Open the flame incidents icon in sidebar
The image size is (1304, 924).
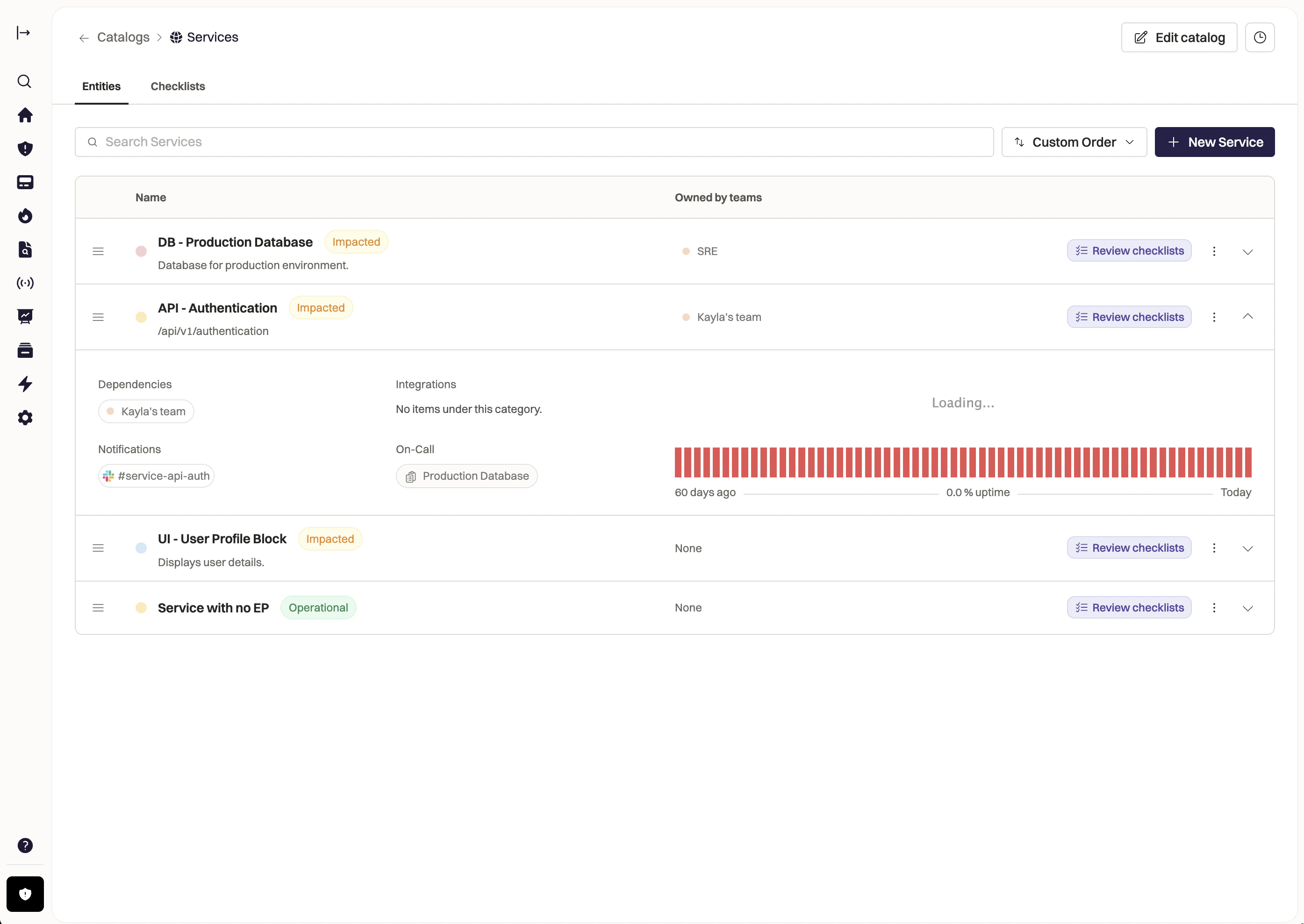(x=24, y=216)
